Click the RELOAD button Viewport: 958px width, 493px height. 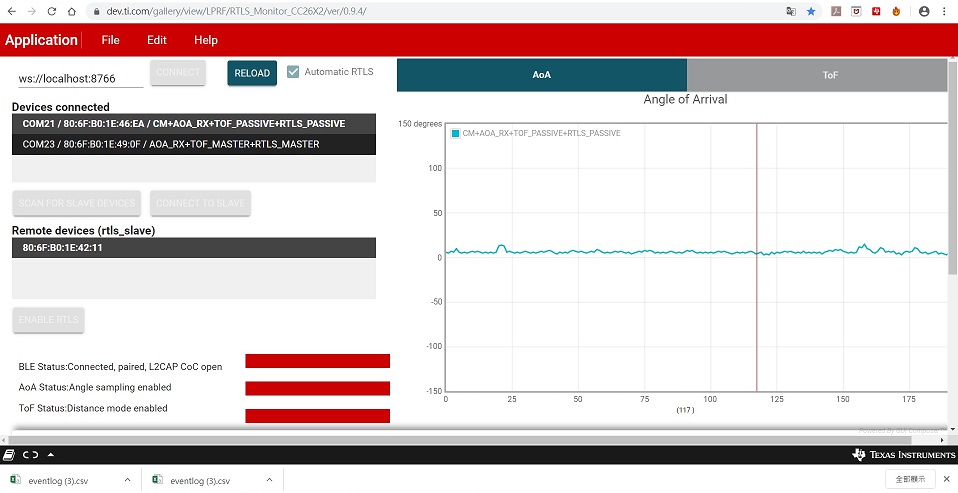pos(252,73)
